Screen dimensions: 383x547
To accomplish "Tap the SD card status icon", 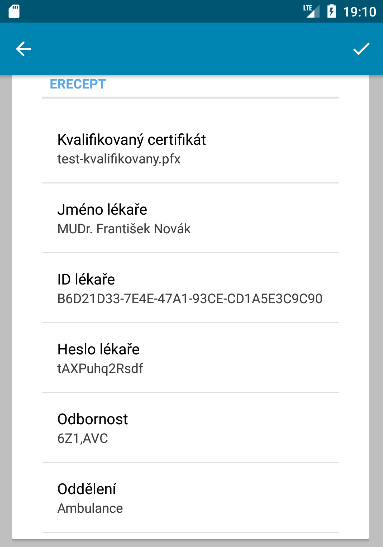I will pos(14,12).
